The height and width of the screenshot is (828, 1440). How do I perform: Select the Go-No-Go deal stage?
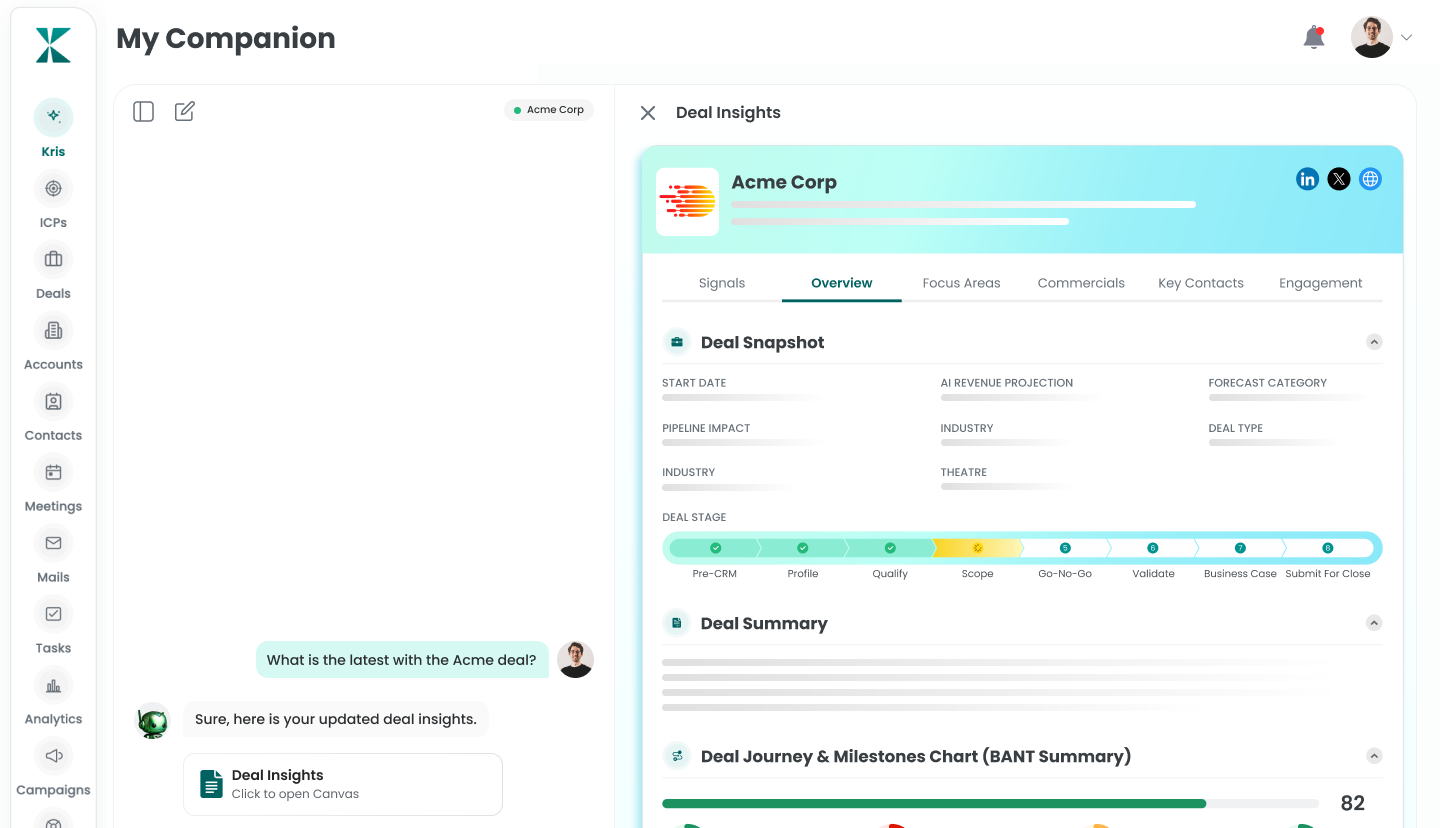coord(1065,548)
